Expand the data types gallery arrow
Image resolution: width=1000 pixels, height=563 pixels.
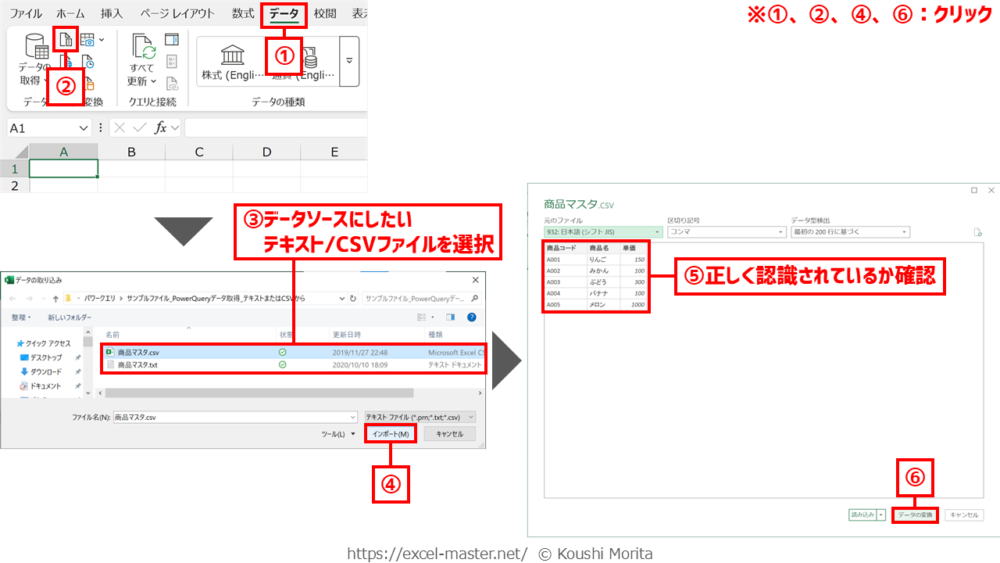349,61
